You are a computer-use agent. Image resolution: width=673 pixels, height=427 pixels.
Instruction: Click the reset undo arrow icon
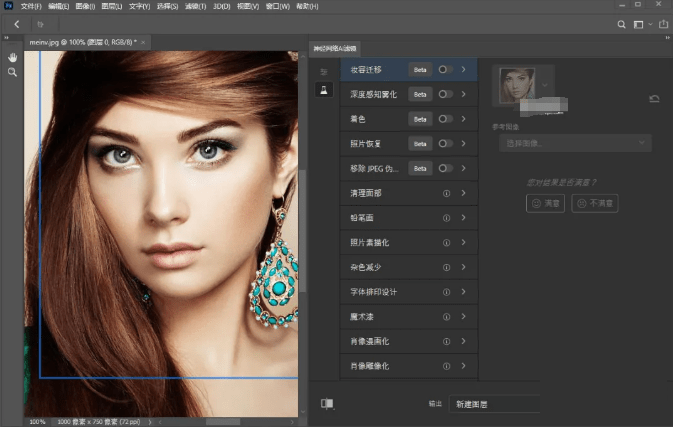[654, 99]
